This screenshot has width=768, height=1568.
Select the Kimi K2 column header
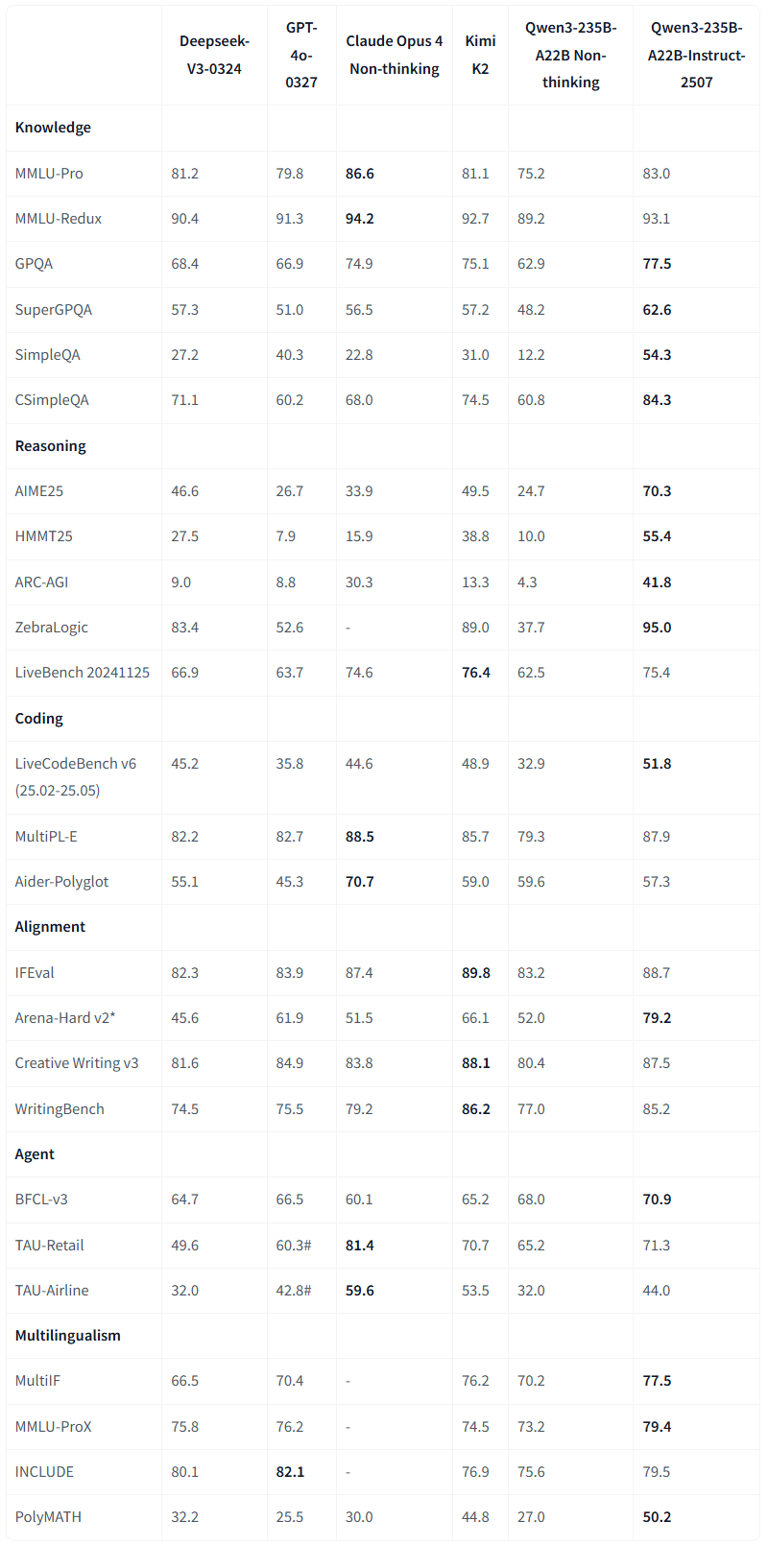pyautogui.click(x=480, y=55)
